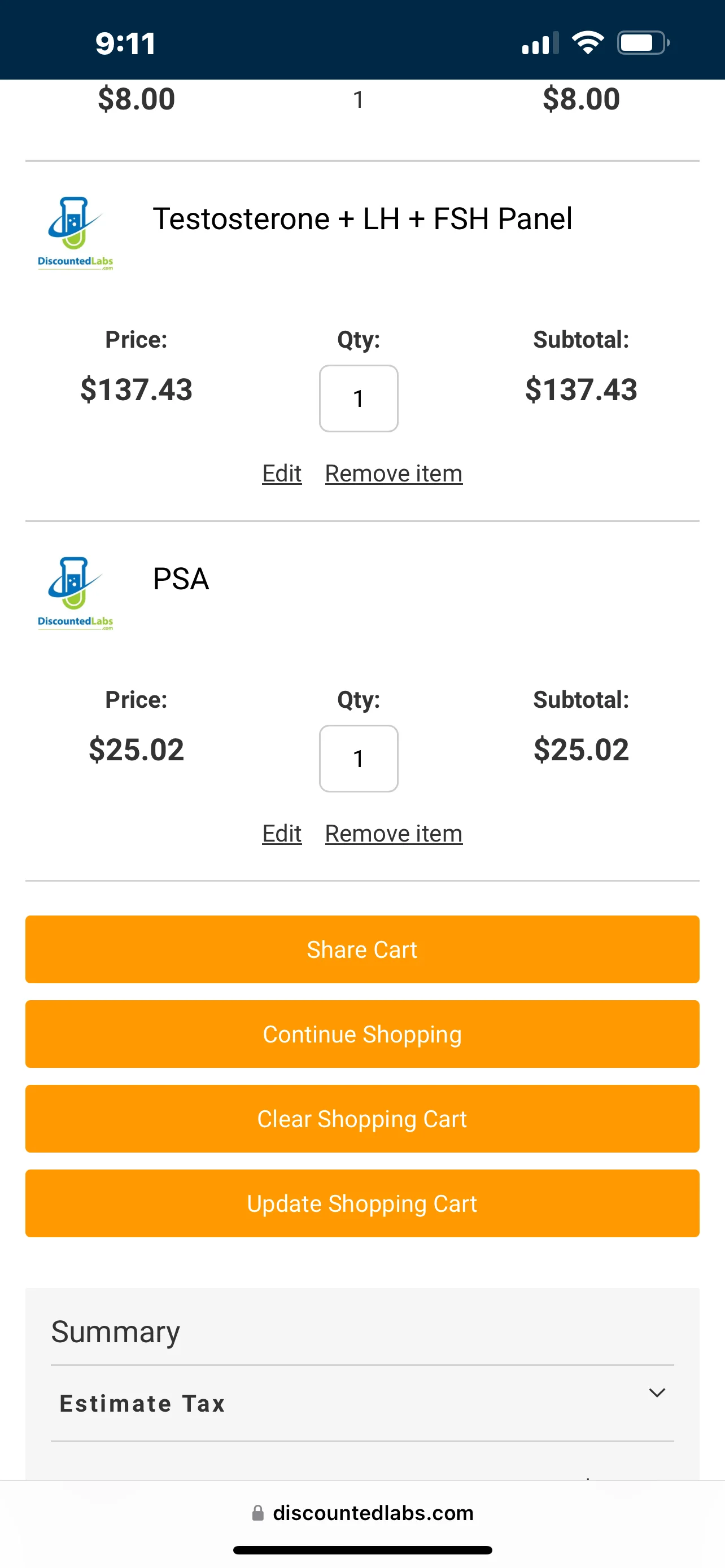Edit the Testosterone + LH + FSH Panel item
Image resolution: width=725 pixels, height=1568 pixels.
click(282, 474)
